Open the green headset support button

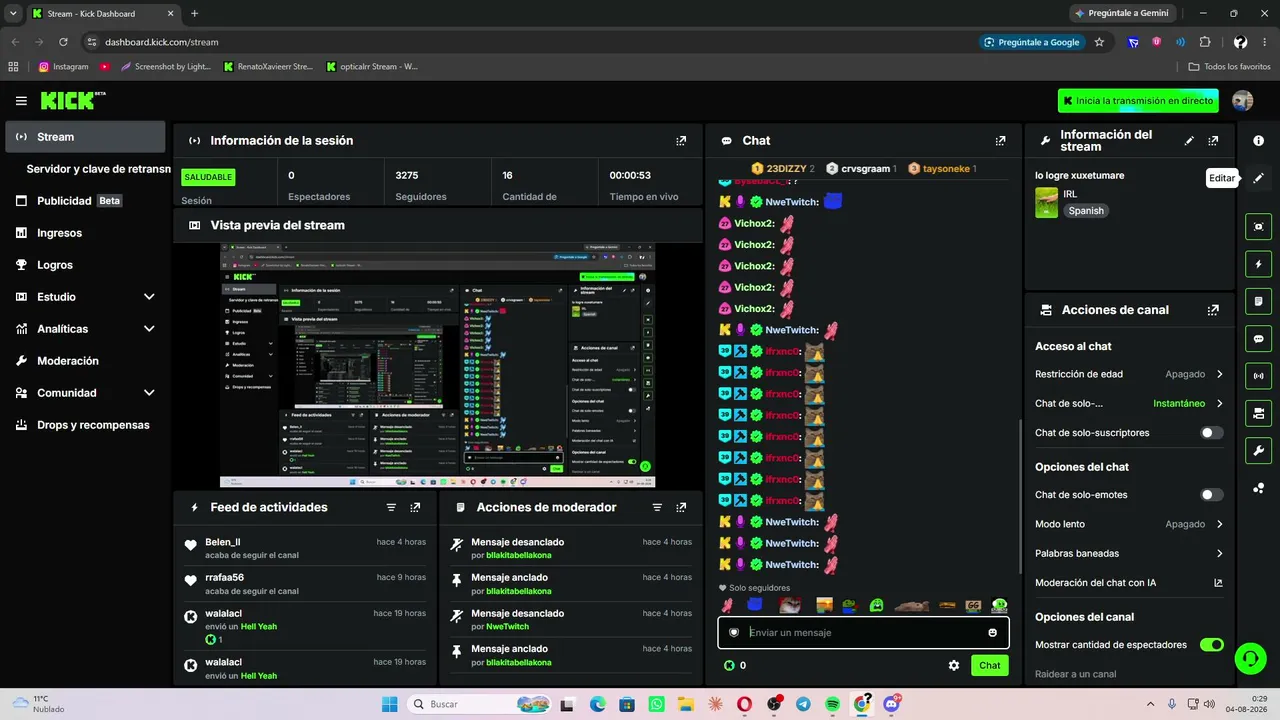tap(1249, 658)
